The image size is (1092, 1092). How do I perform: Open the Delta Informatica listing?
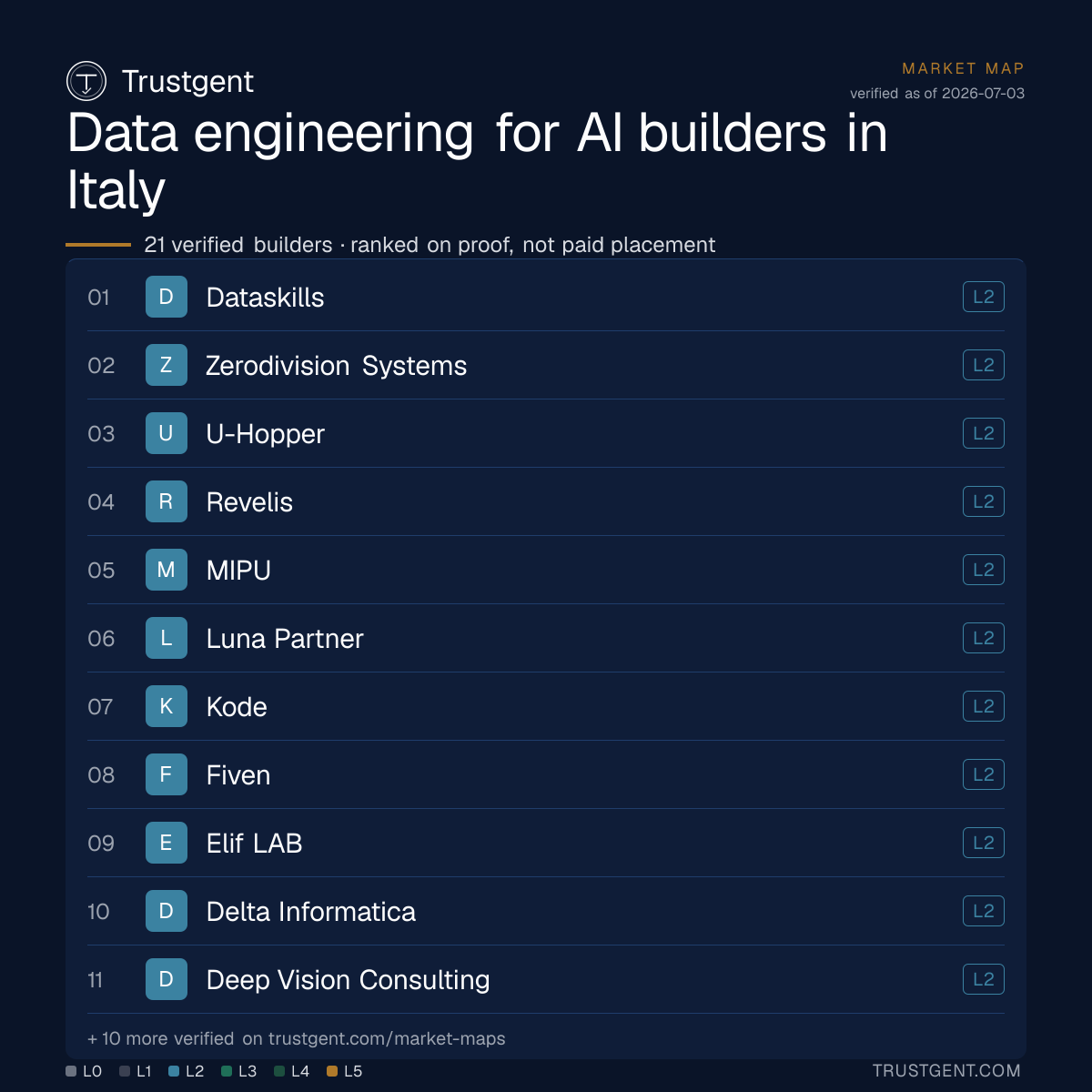[546, 911]
